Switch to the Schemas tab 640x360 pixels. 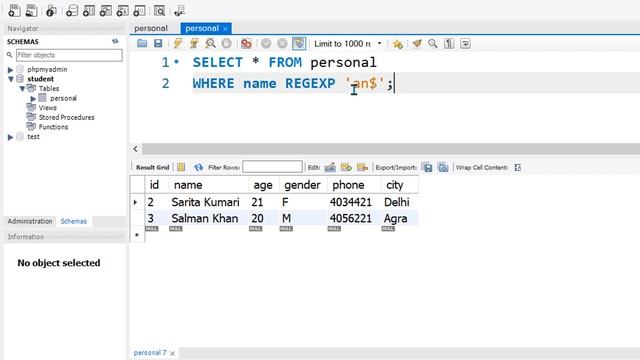coord(73,221)
